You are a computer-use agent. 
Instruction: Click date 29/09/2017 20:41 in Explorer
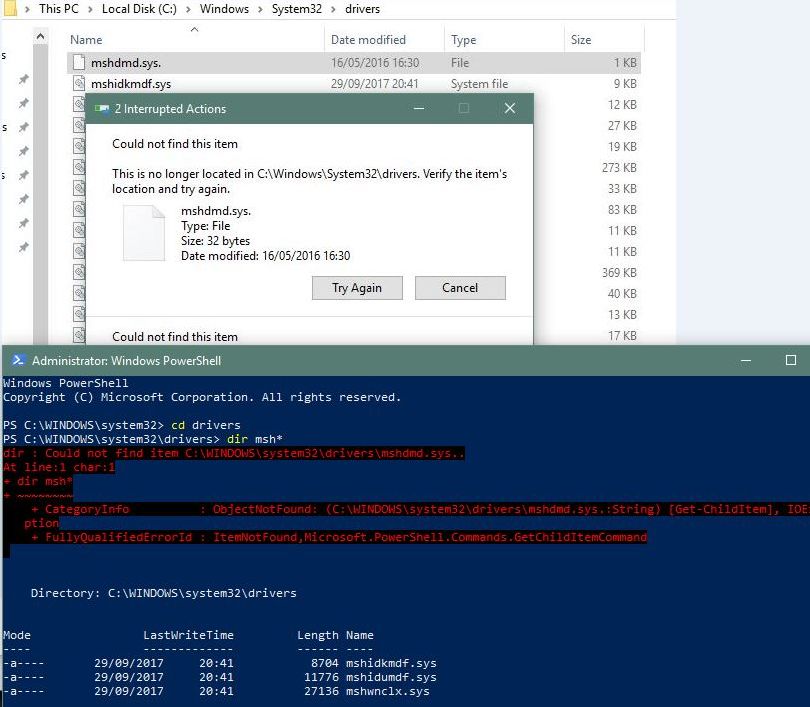pos(375,84)
